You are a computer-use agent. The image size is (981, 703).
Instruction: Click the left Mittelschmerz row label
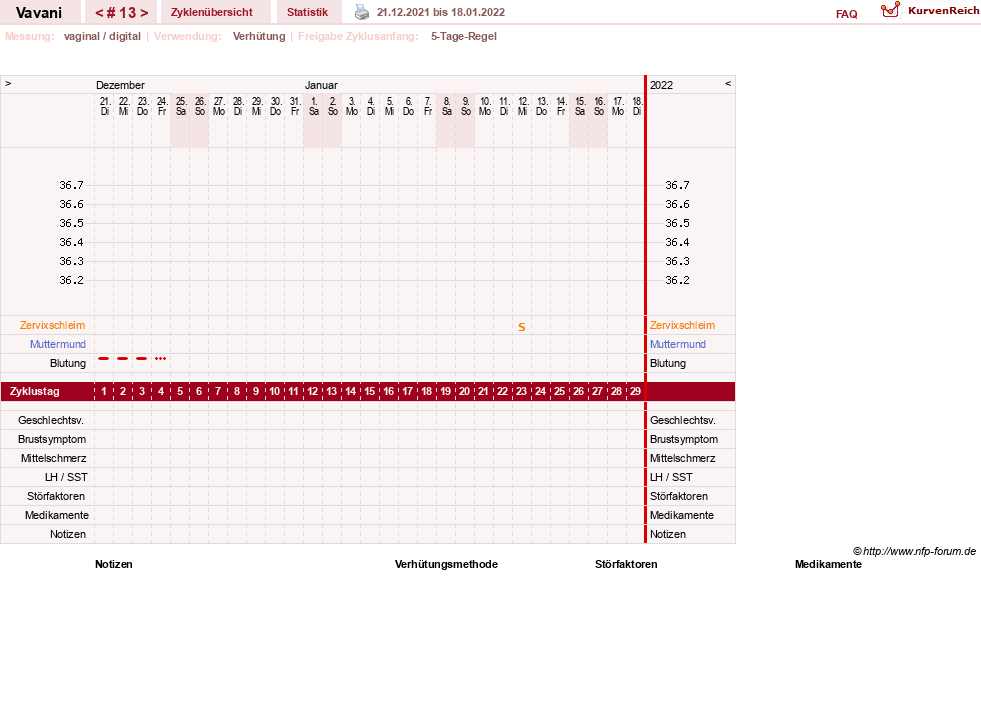pyautogui.click(x=53, y=458)
